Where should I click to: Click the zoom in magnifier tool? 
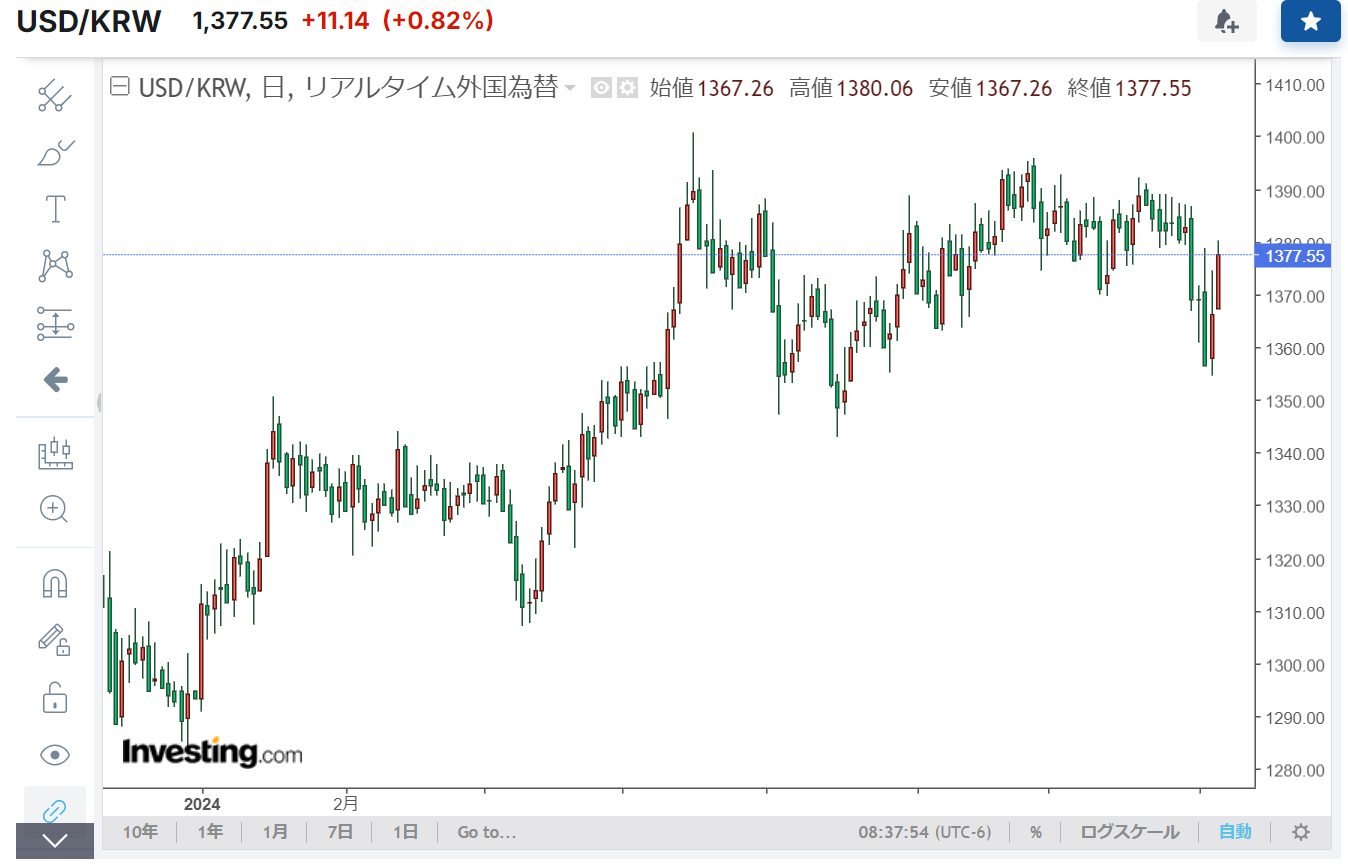click(x=55, y=509)
